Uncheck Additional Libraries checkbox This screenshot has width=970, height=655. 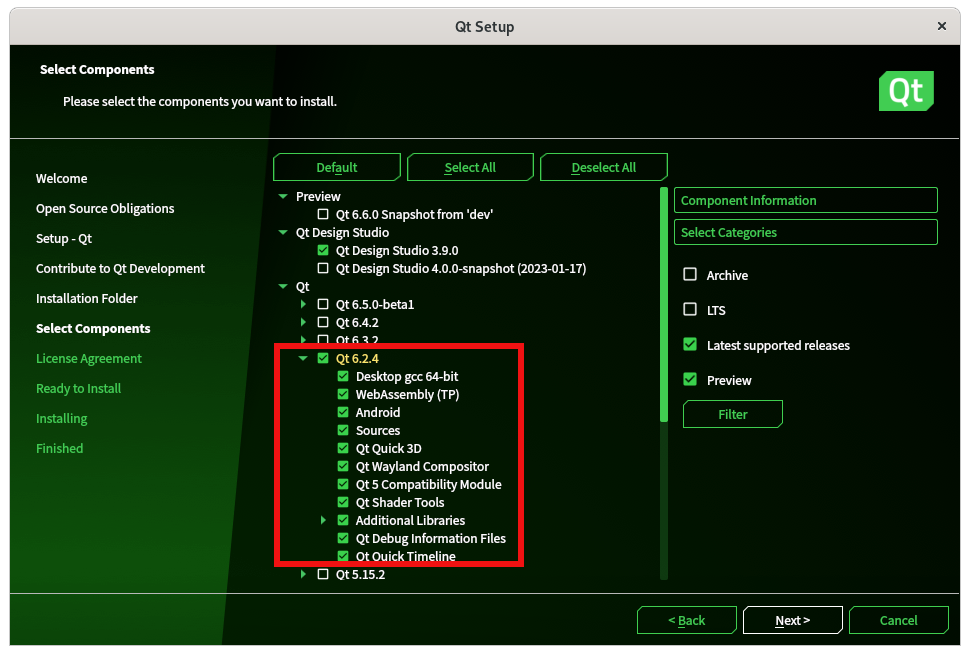point(343,520)
